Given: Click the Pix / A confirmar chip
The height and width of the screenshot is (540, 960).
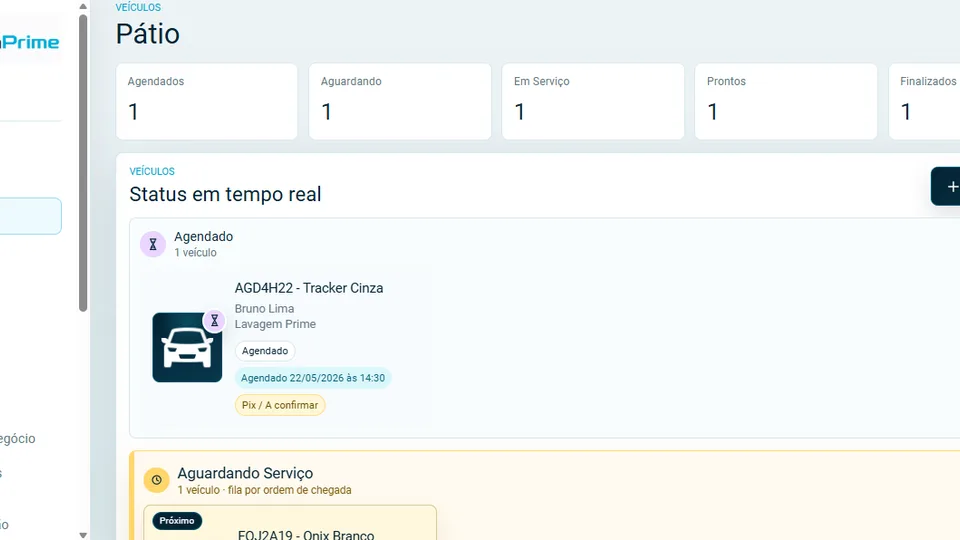Looking at the screenshot, I should tap(280, 405).
